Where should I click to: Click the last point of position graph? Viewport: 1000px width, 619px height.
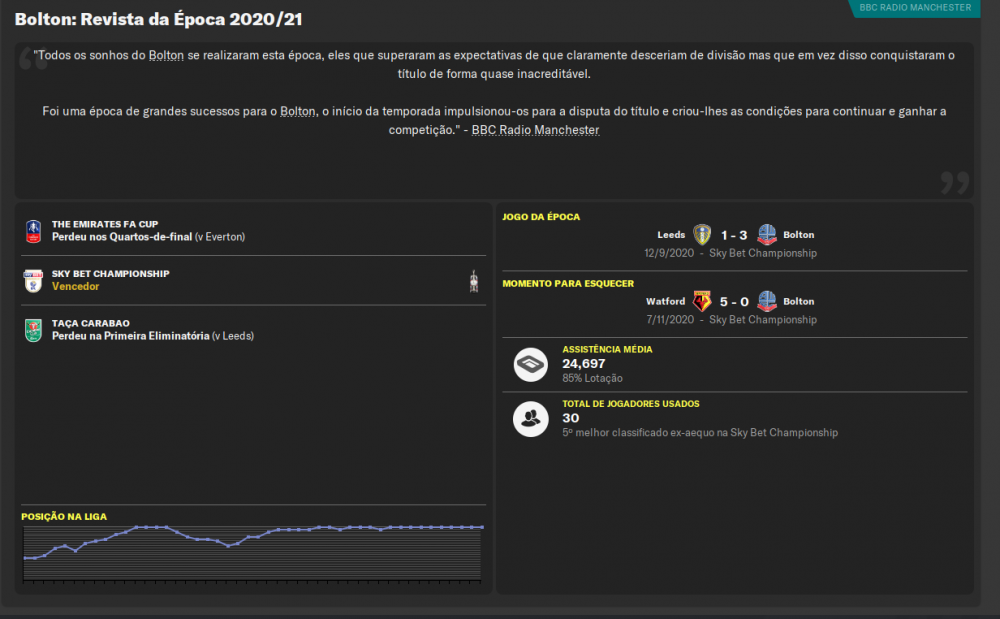click(x=482, y=527)
